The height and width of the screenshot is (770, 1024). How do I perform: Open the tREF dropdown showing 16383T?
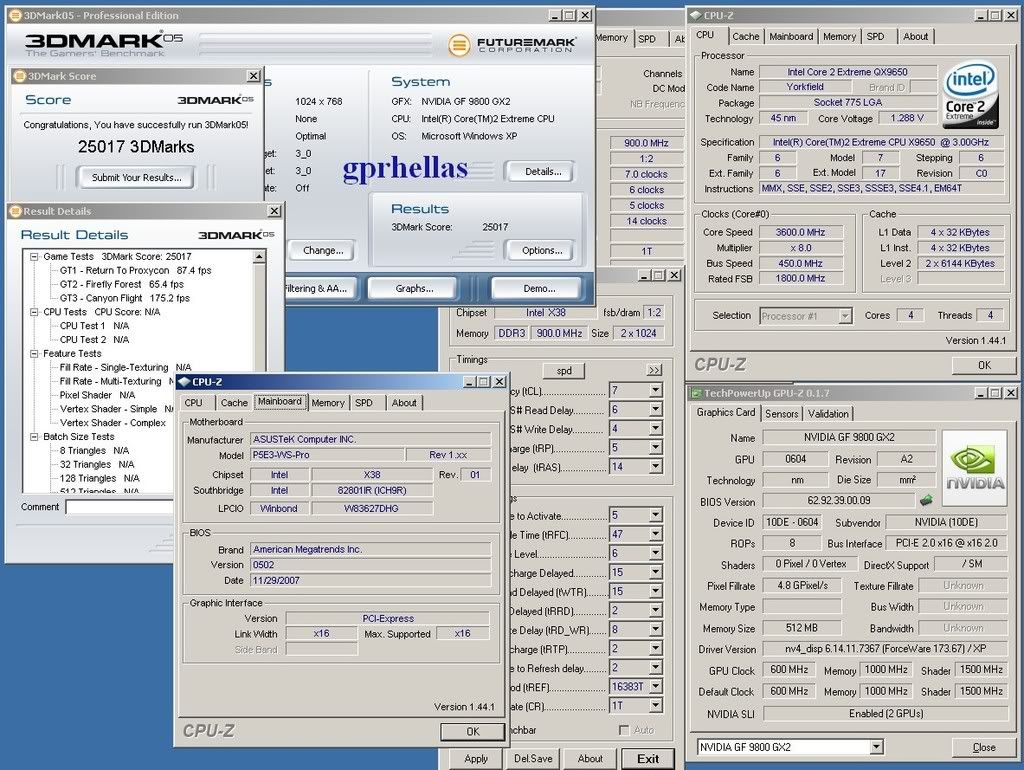coord(655,686)
